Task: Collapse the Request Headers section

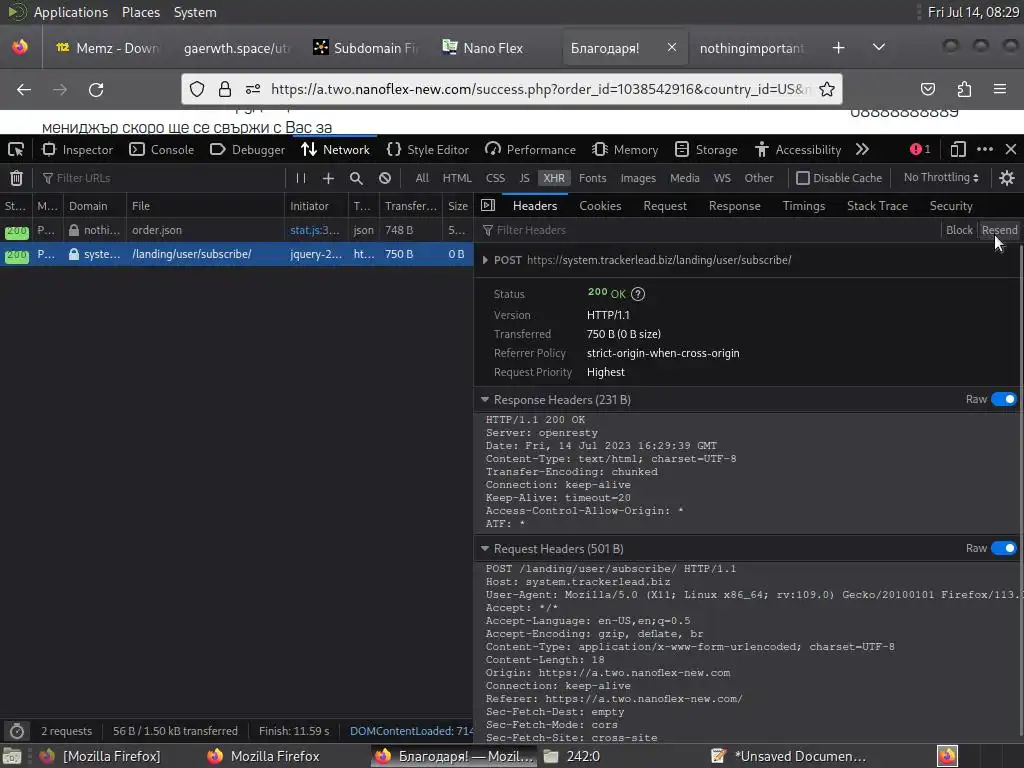Action: click(x=485, y=549)
